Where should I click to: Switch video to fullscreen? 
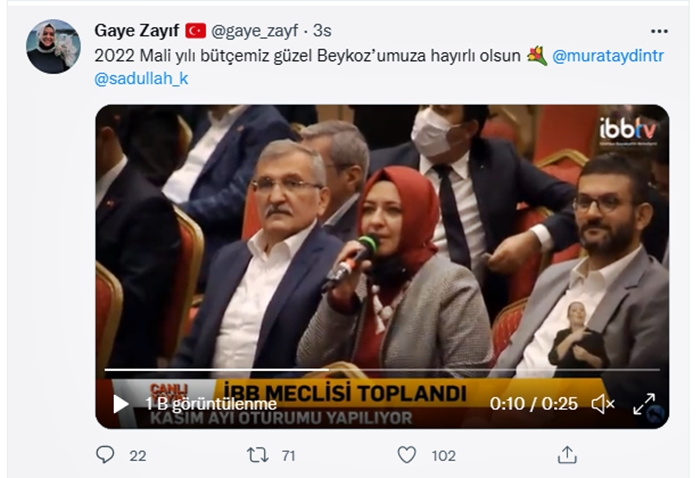coord(644,404)
